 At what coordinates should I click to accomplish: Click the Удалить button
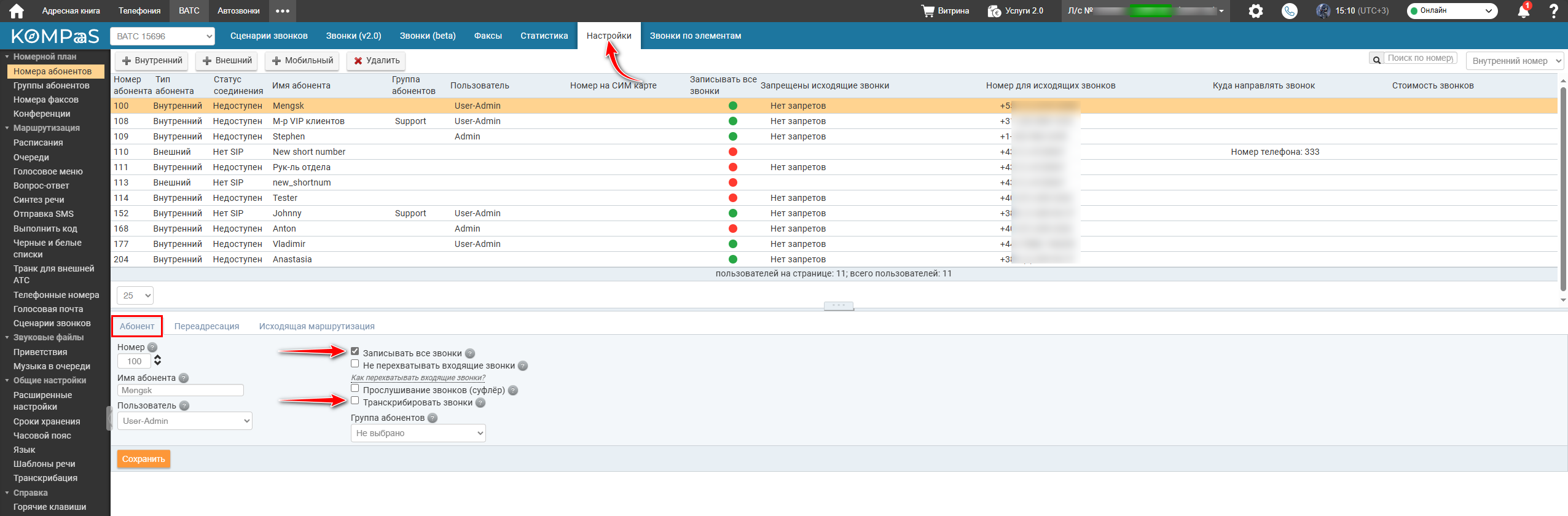(x=377, y=61)
